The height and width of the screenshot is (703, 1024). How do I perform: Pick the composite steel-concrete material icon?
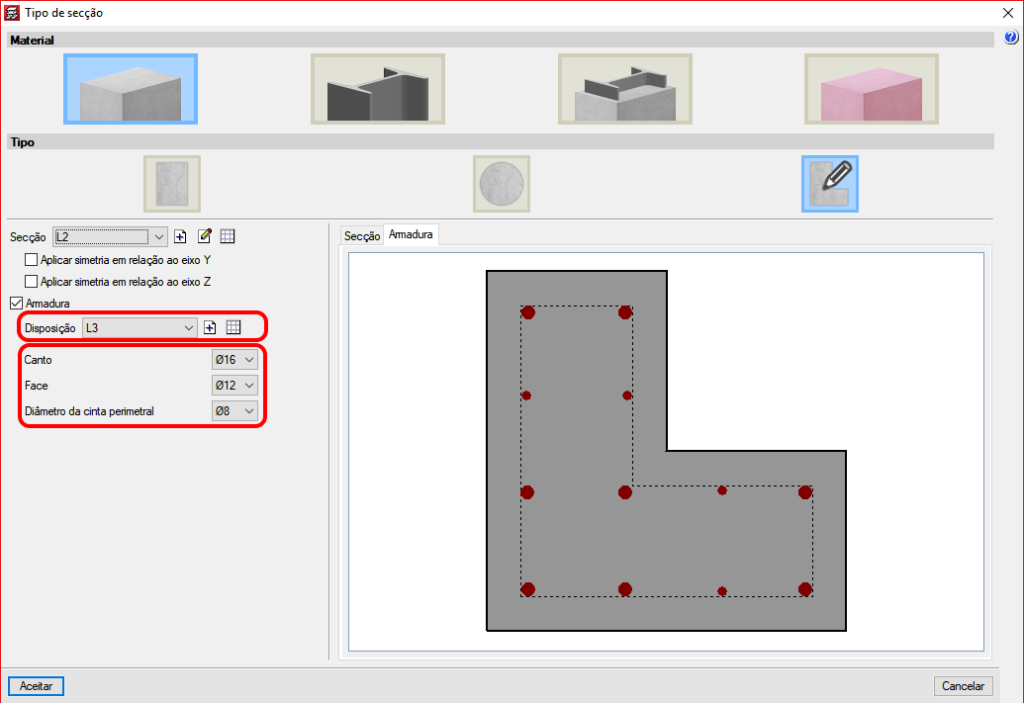624,89
